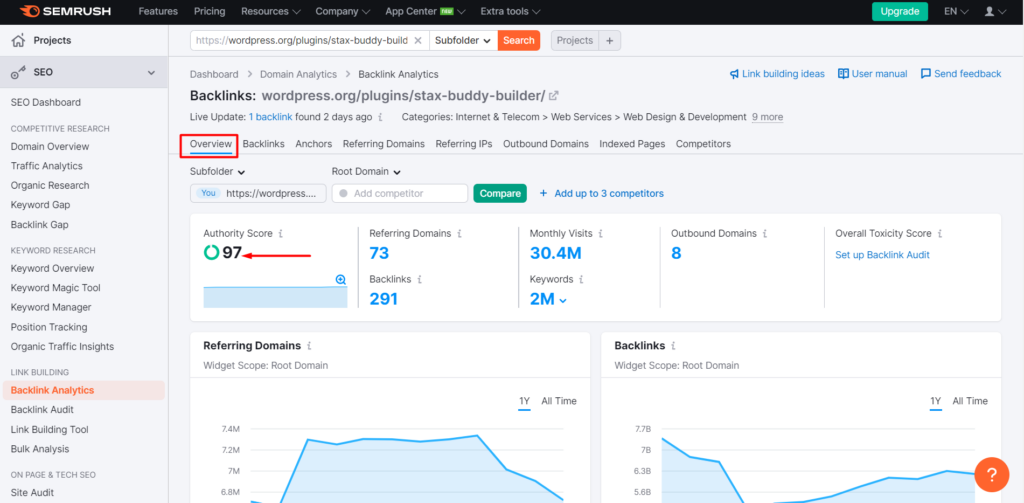Image resolution: width=1024 pixels, height=503 pixels.
Task: Switch to the Anchors tab
Action: click(x=313, y=144)
